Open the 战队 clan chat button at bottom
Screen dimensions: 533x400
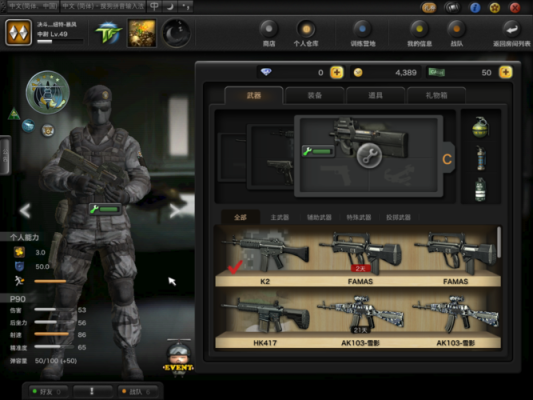coord(138,392)
